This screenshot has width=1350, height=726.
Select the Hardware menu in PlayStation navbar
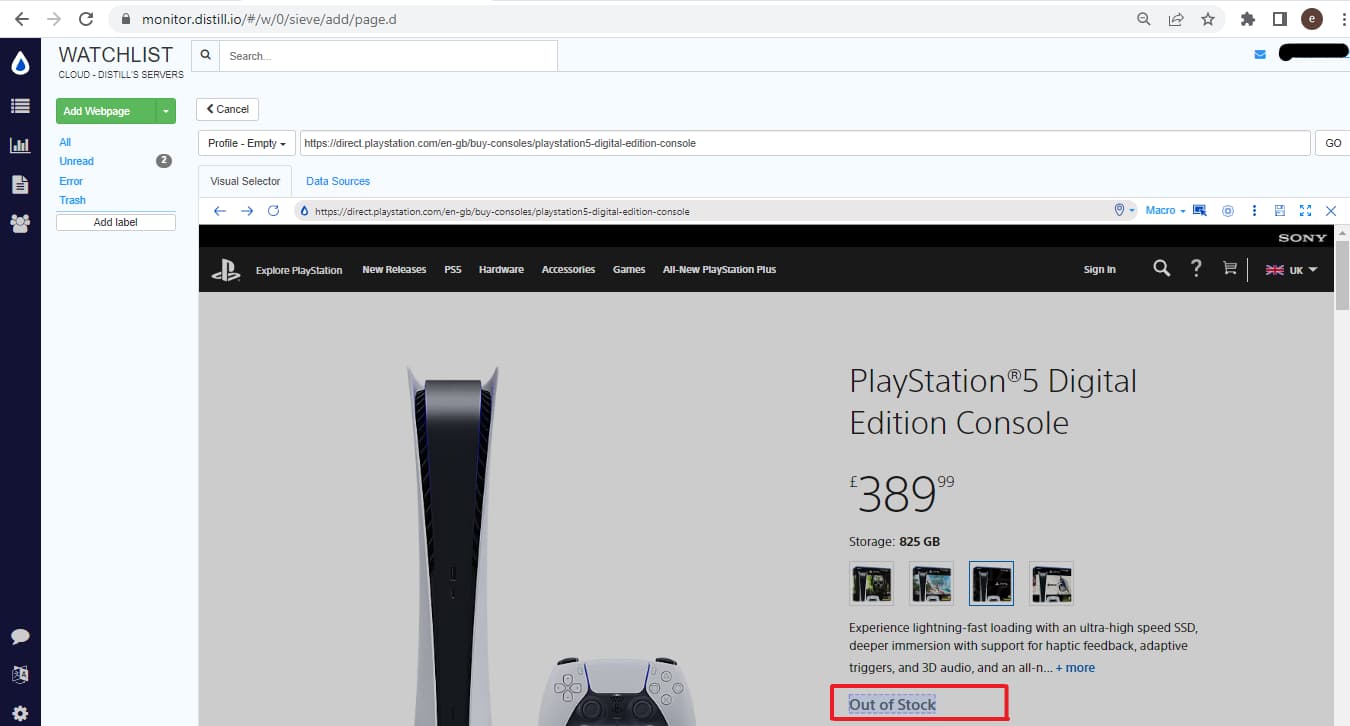coord(500,269)
